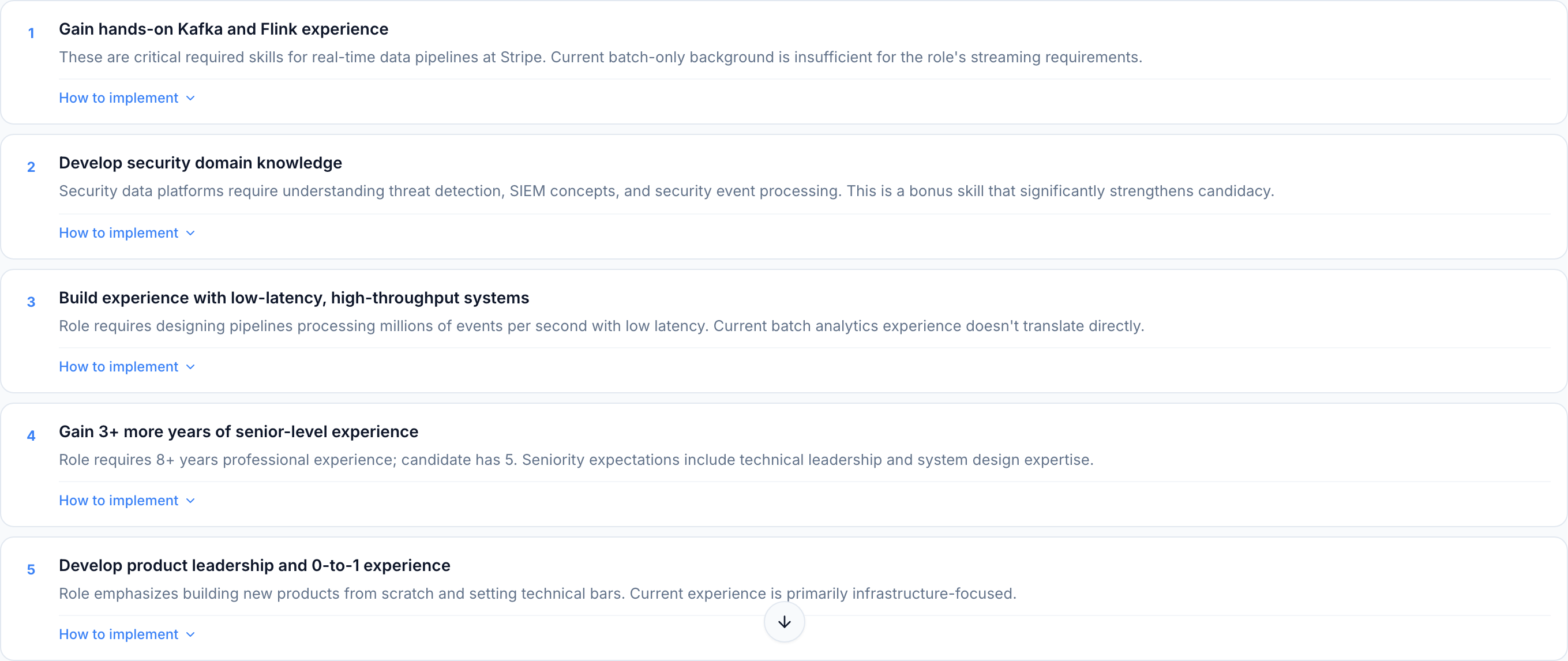Click the Develop product leadership and 0-to-1 title

tap(254, 565)
